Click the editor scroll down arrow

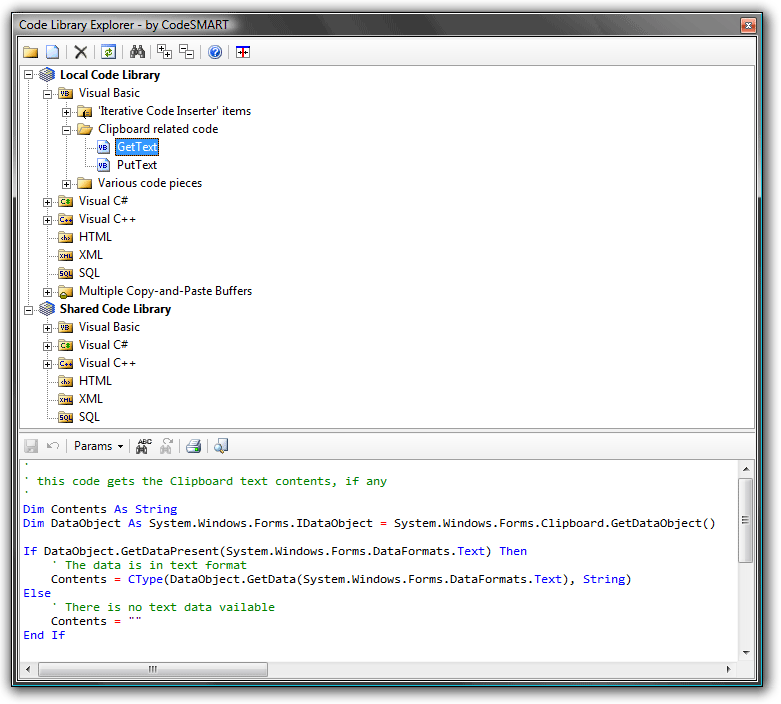746,653
